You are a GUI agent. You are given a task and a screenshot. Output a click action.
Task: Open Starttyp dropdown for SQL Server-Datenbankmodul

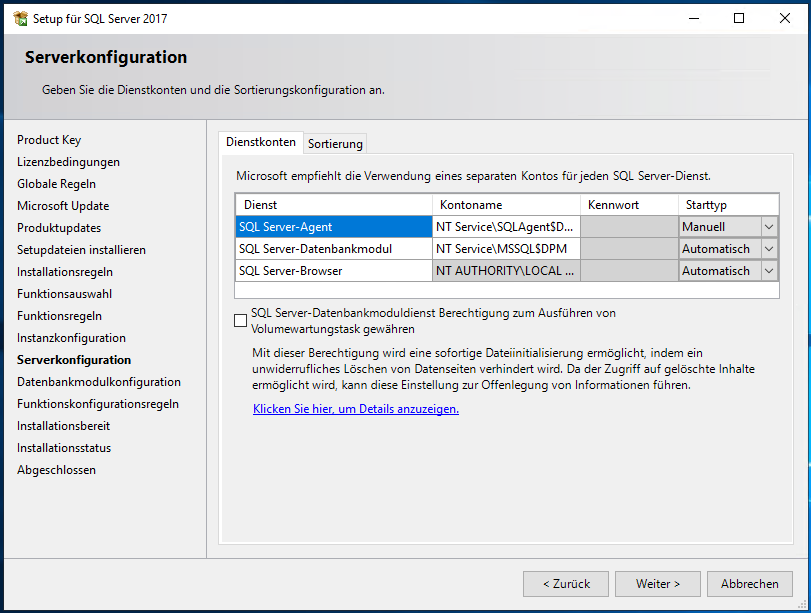tap(769, 249)
